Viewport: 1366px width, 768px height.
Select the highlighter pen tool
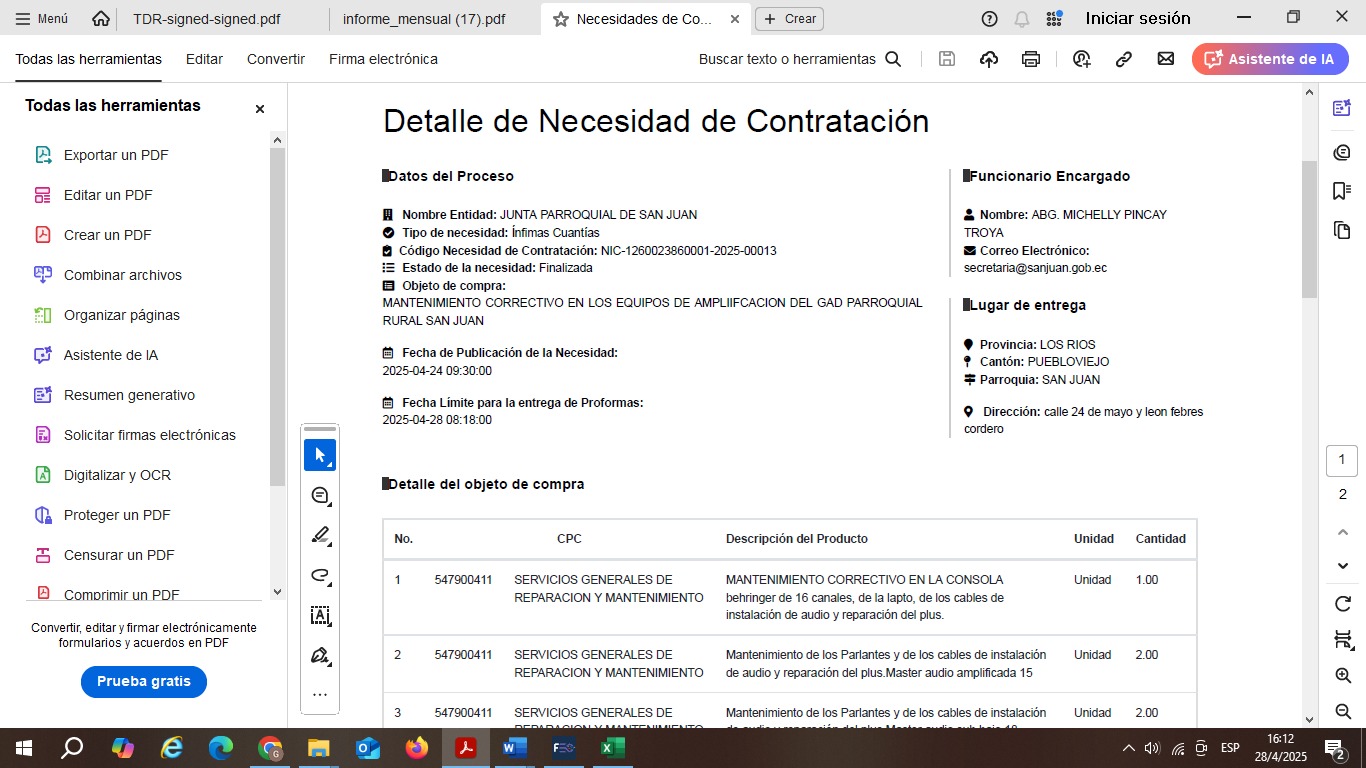(320, 536)
